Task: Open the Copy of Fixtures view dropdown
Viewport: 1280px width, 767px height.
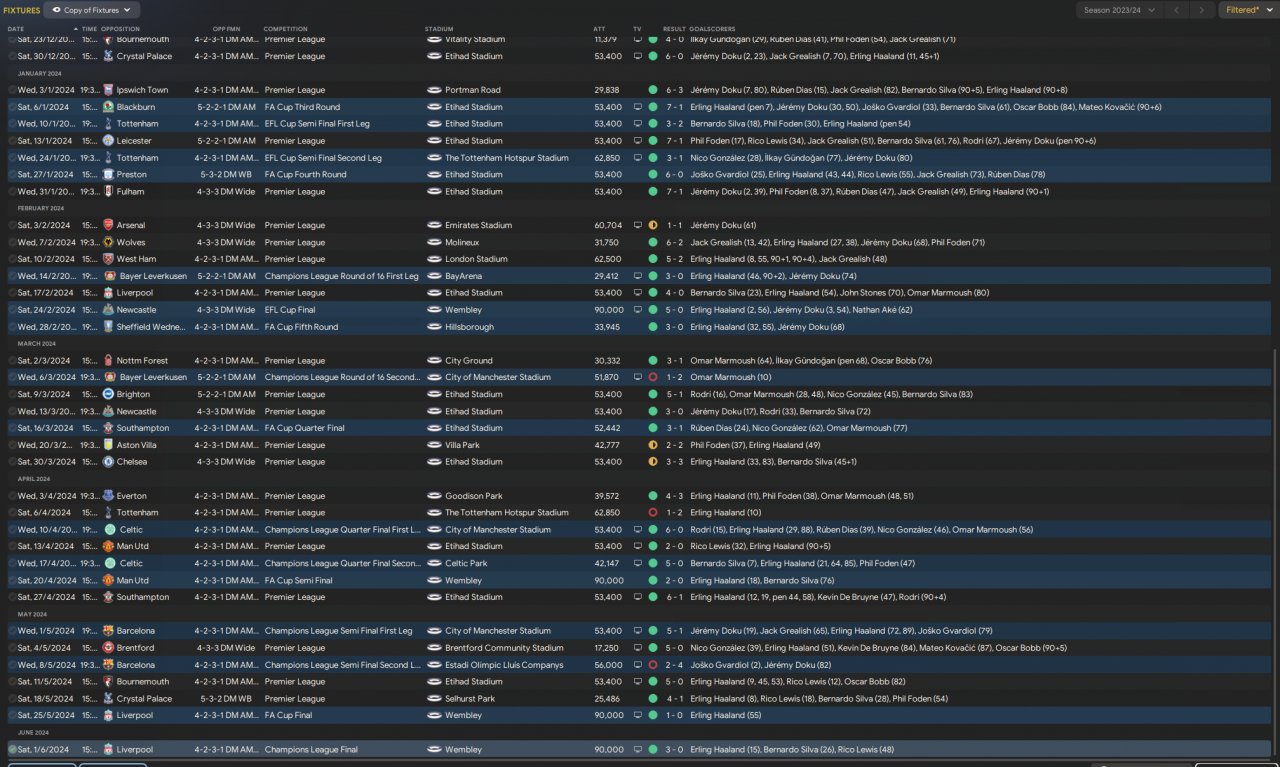Action: click(94, 10)
